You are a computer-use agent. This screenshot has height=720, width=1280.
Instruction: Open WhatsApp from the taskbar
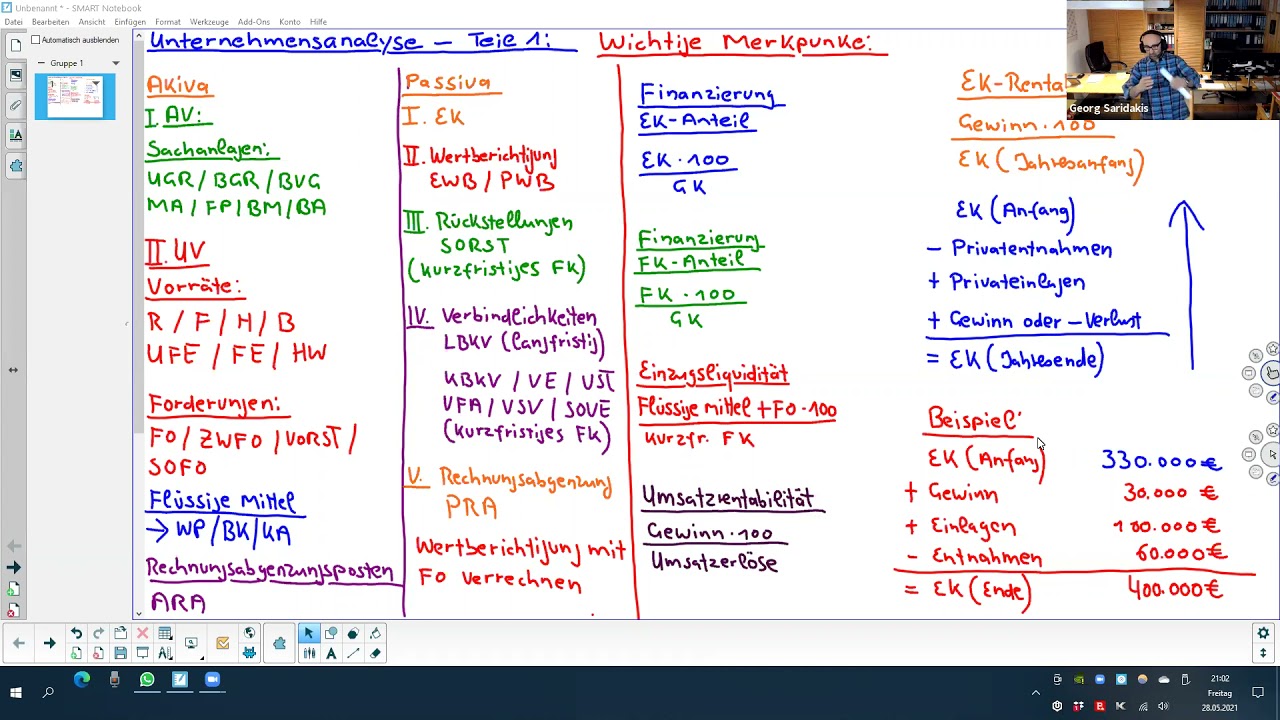147,681
